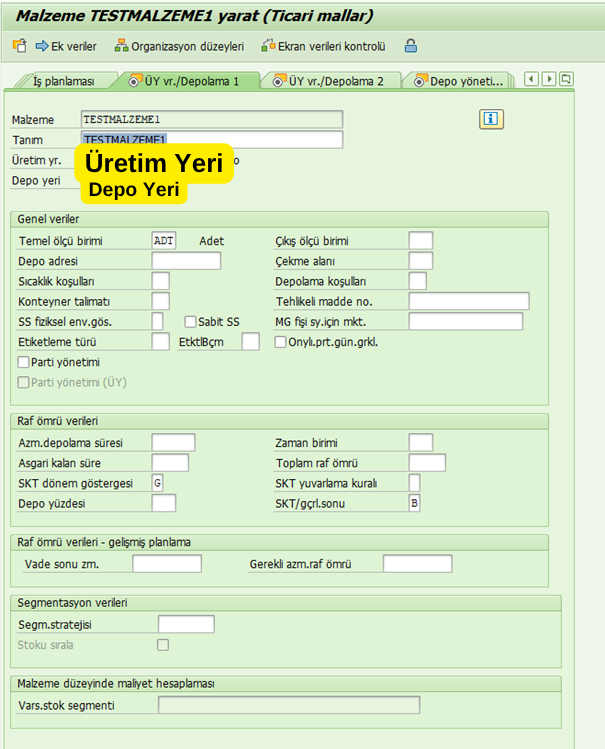This screenshot has height=749, width=605.
Task: Toggle the Onylı.prt.gün.grkl. checkbox
Action: (x=281, y=342)
